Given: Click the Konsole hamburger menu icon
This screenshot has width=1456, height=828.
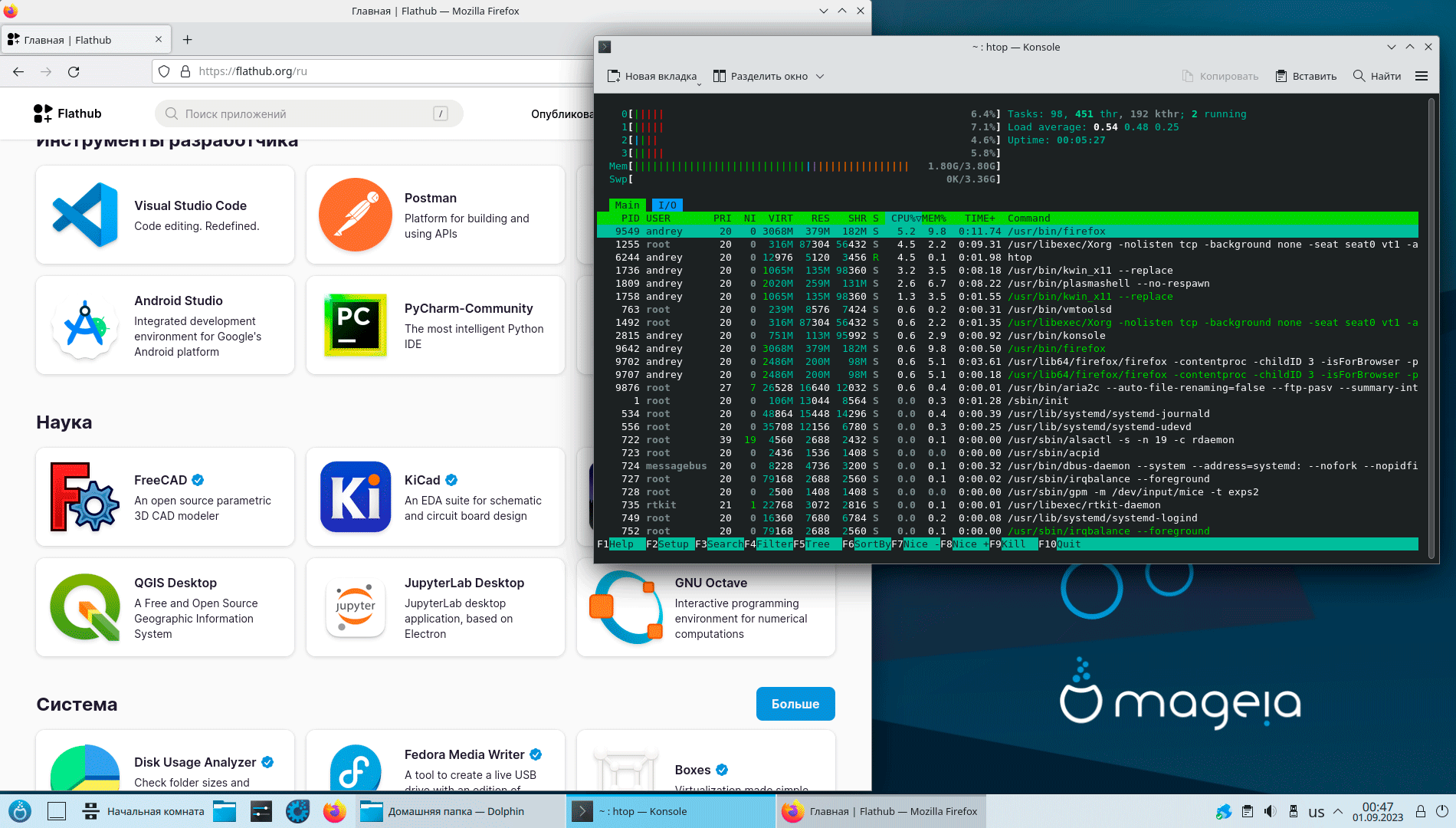Looking at the screenshot, I should 1422,76.
